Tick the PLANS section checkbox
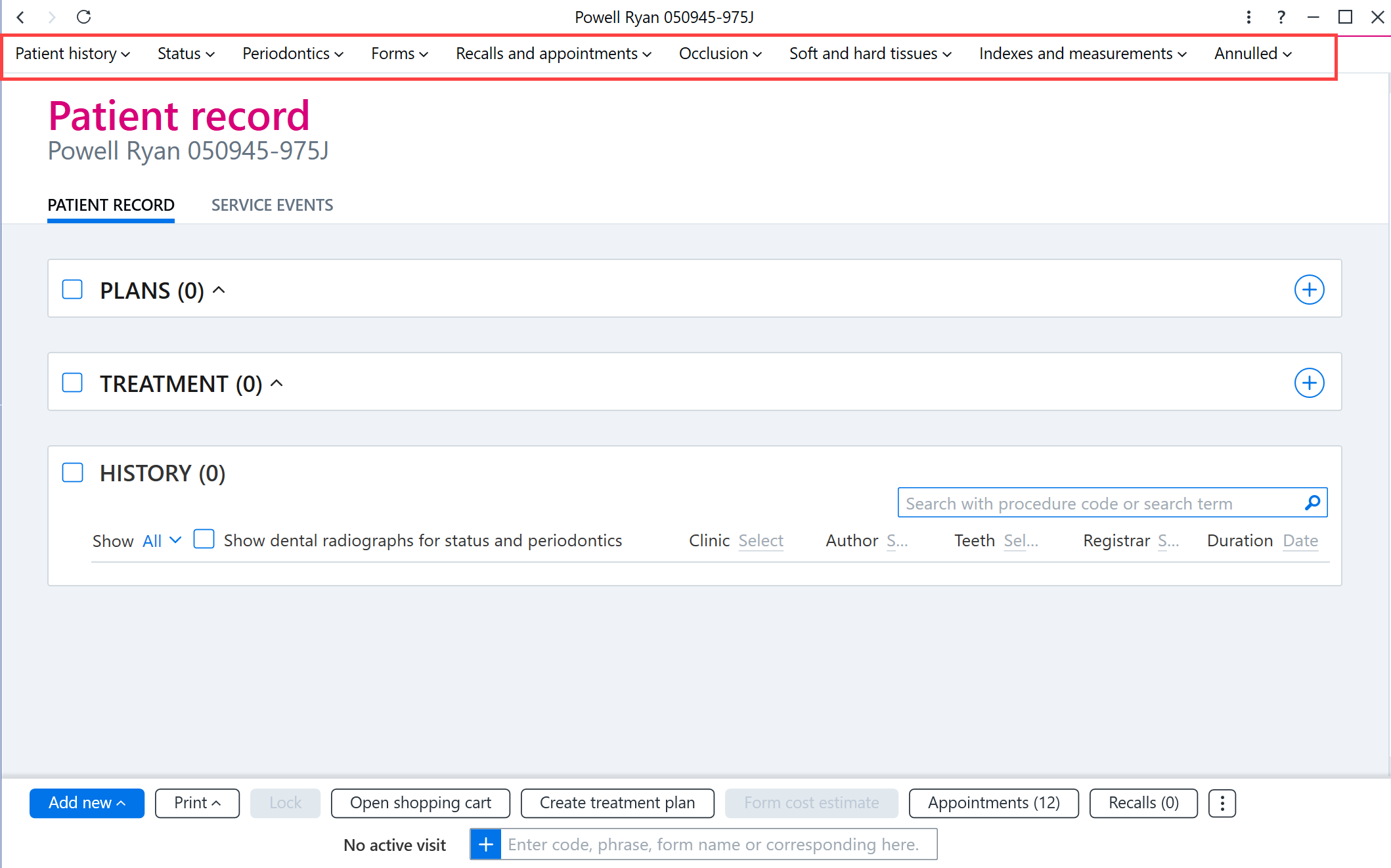The width and height of the screenshot is (1391, 868). click(x=72, y=290)
